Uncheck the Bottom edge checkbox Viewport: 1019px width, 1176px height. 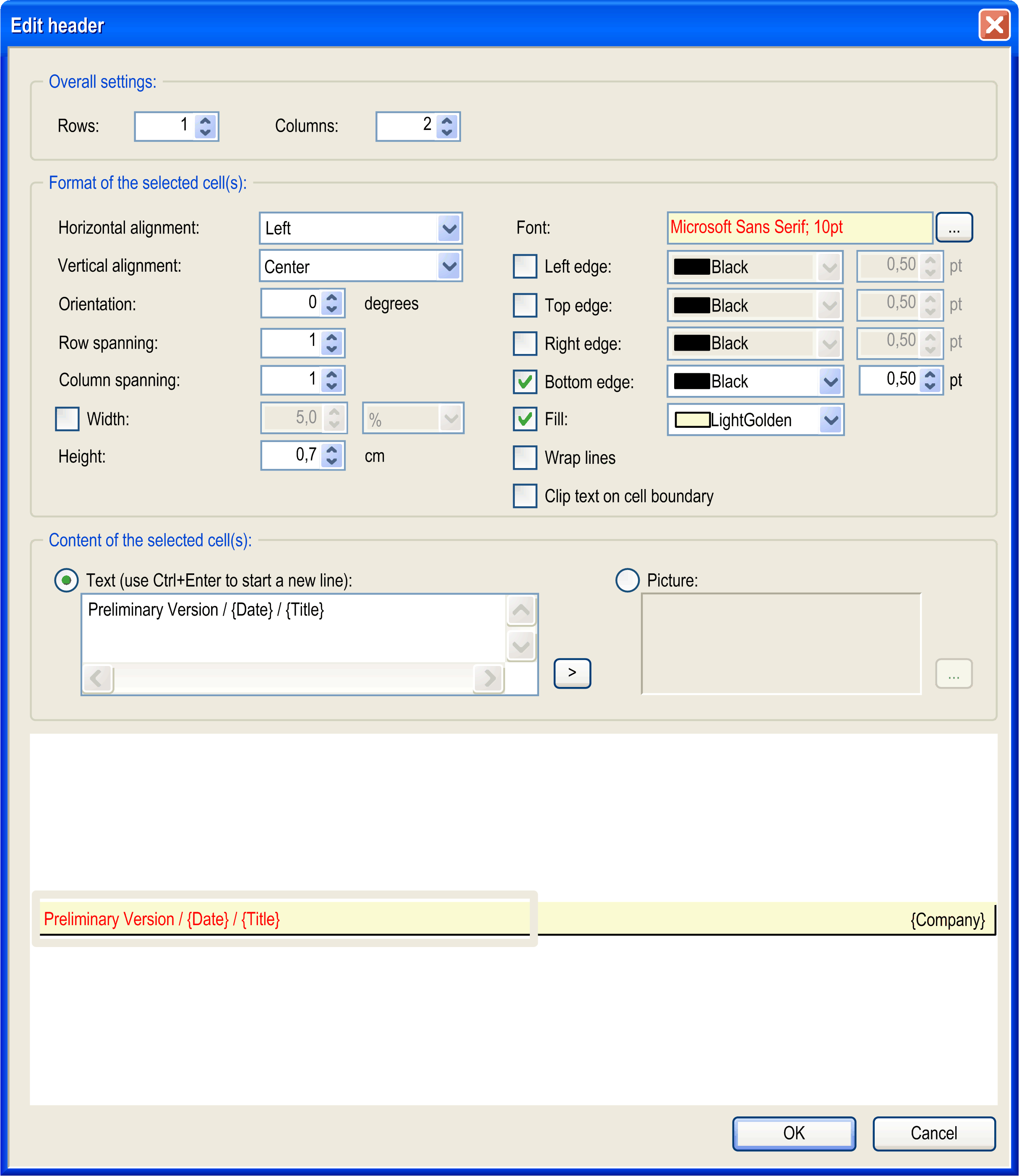tap(525, 381)
